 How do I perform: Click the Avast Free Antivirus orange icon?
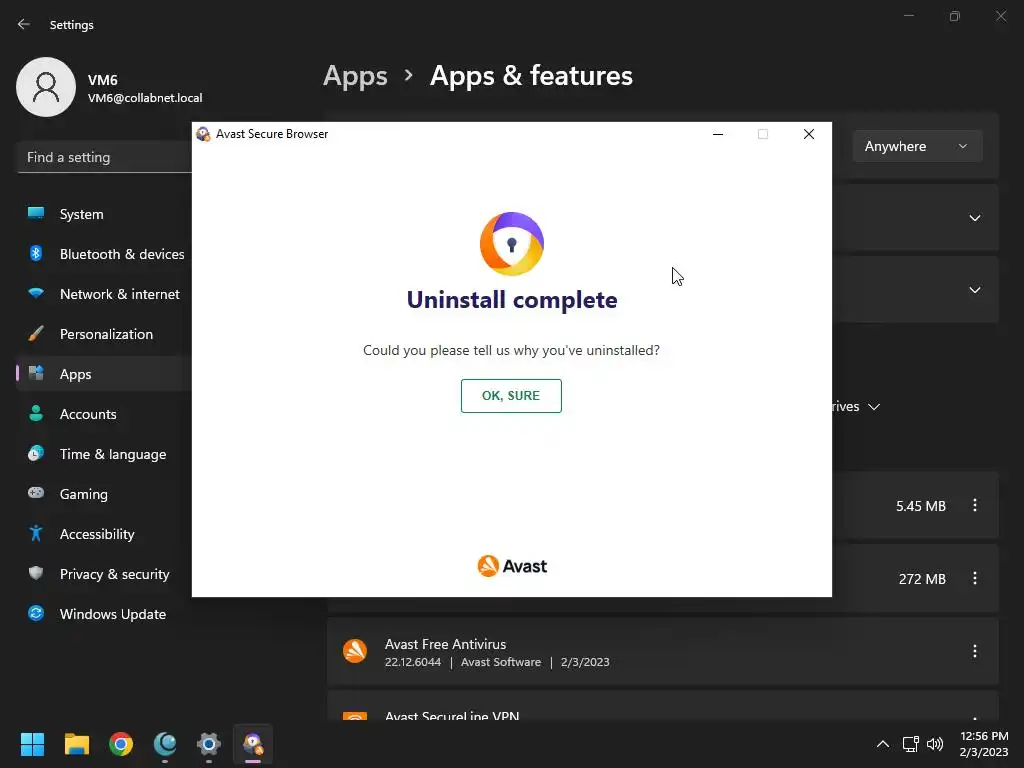(x=355, y=651)
